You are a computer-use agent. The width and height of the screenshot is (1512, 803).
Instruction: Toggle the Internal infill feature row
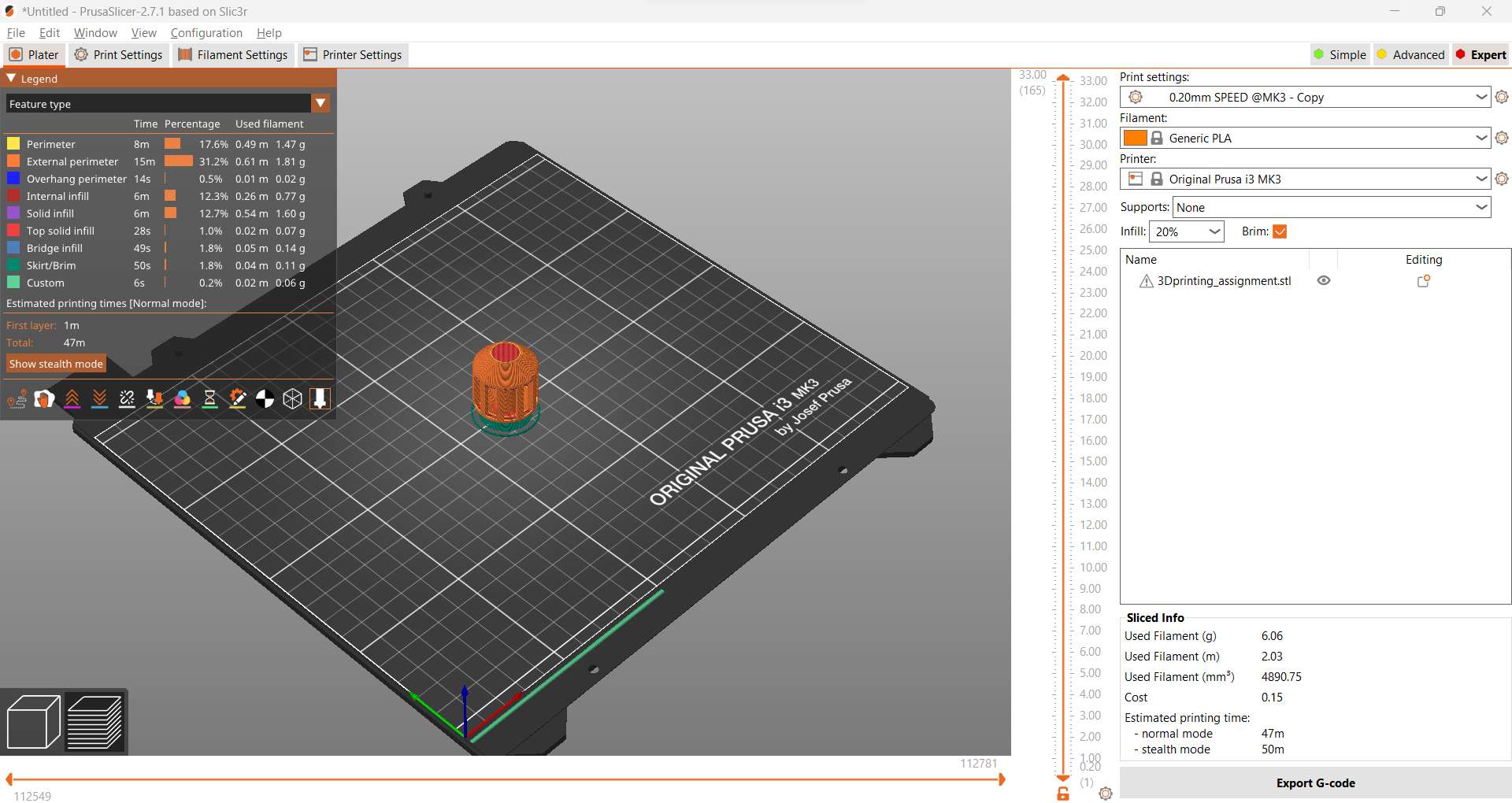point(169,196)
